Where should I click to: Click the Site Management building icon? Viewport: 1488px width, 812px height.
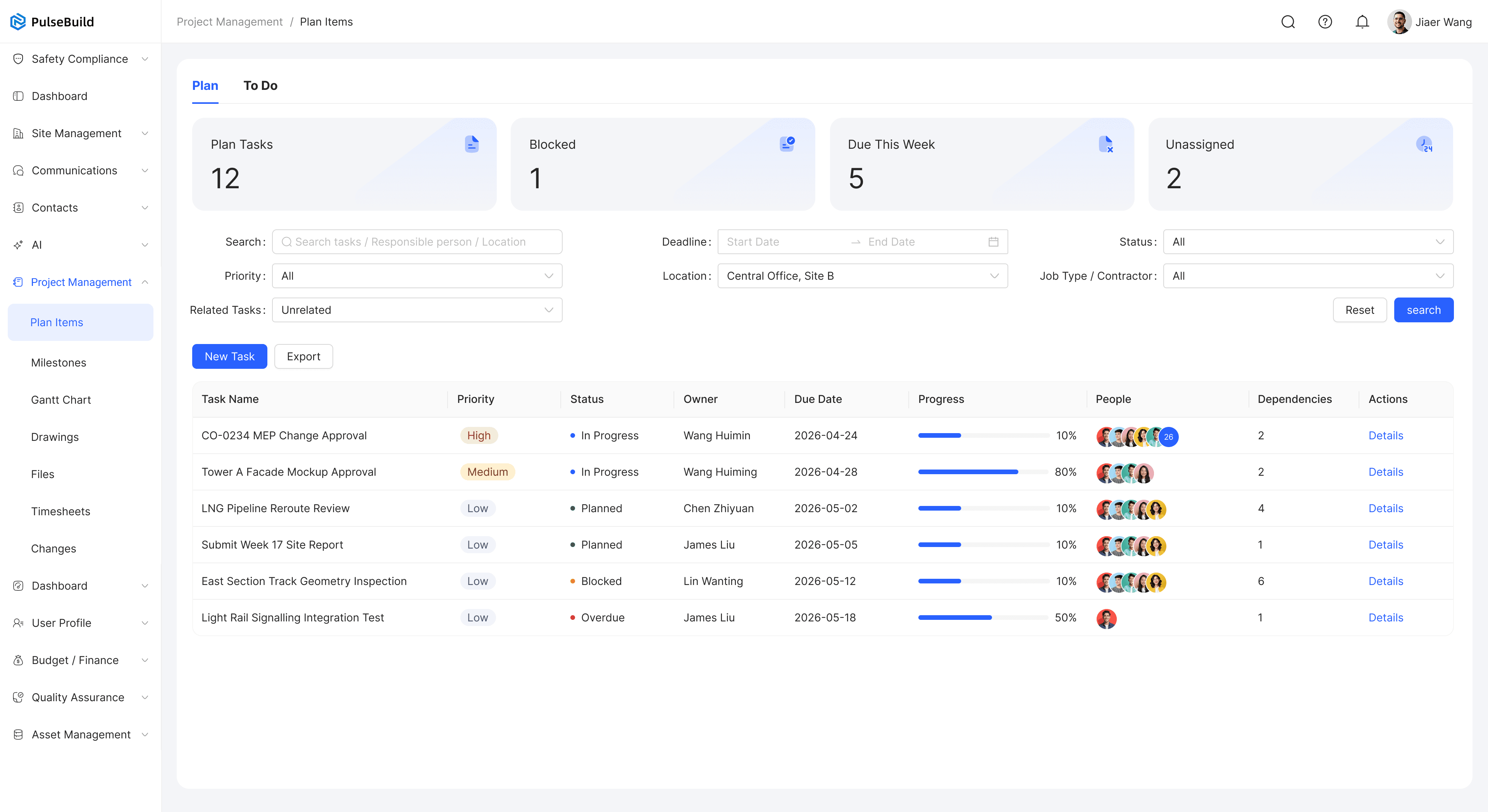19,133
